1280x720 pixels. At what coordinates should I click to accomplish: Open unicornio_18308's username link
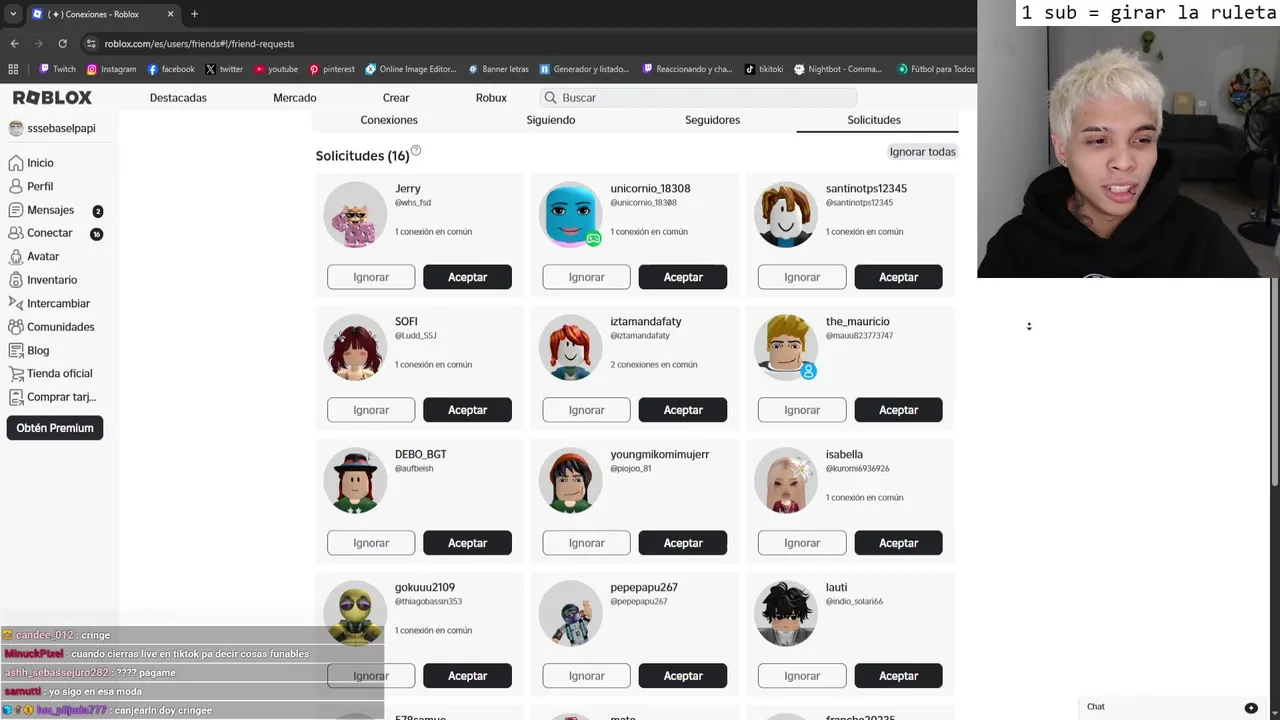coord(650,188)
